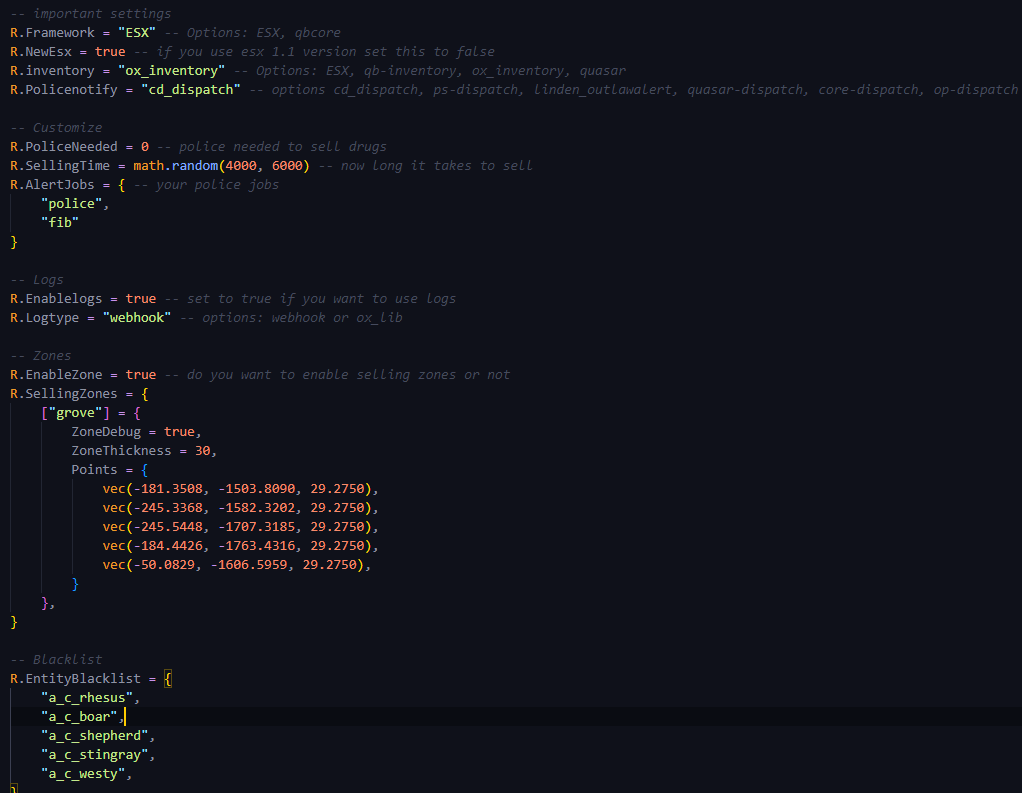Click the ZoneThickness value 30
Screen dimensions: 1022x793
203,450
